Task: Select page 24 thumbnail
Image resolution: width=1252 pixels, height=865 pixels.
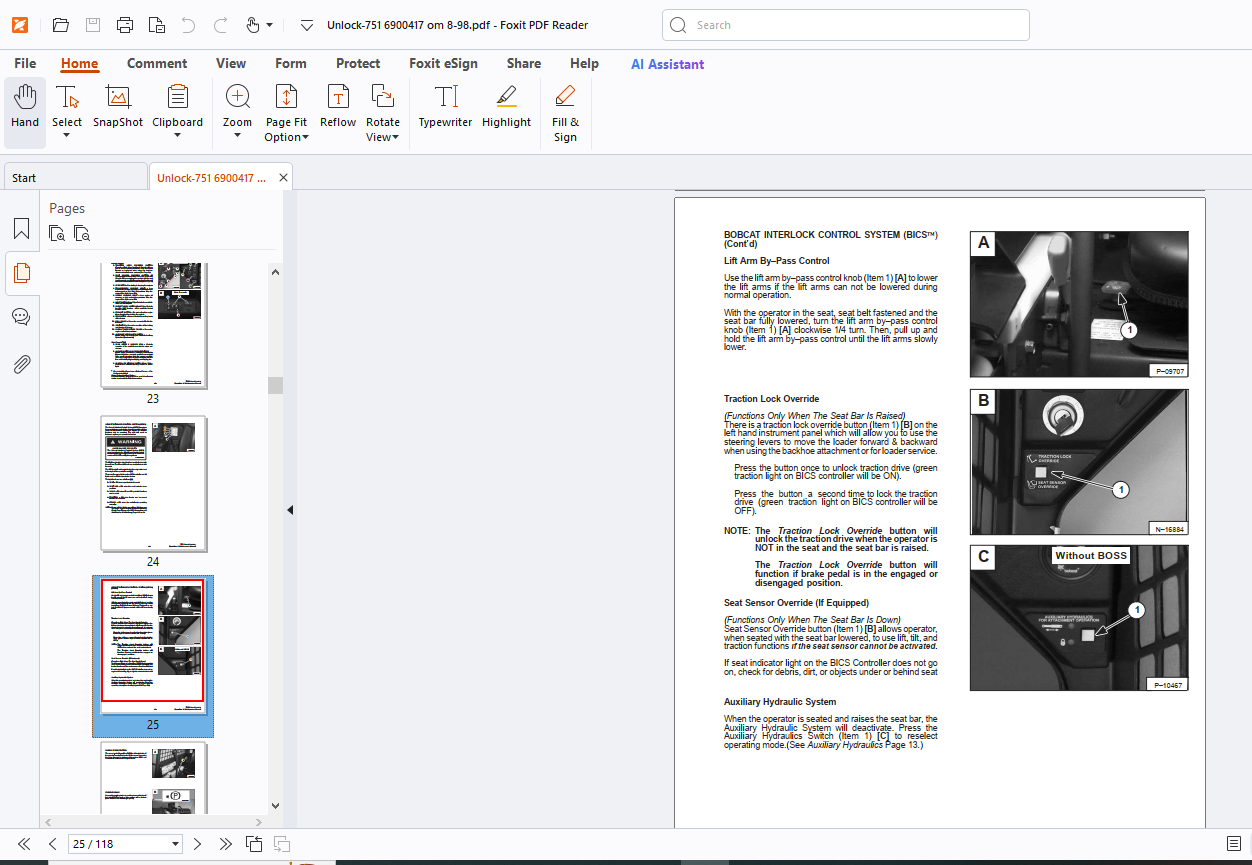Action: (x=153, y=484)
